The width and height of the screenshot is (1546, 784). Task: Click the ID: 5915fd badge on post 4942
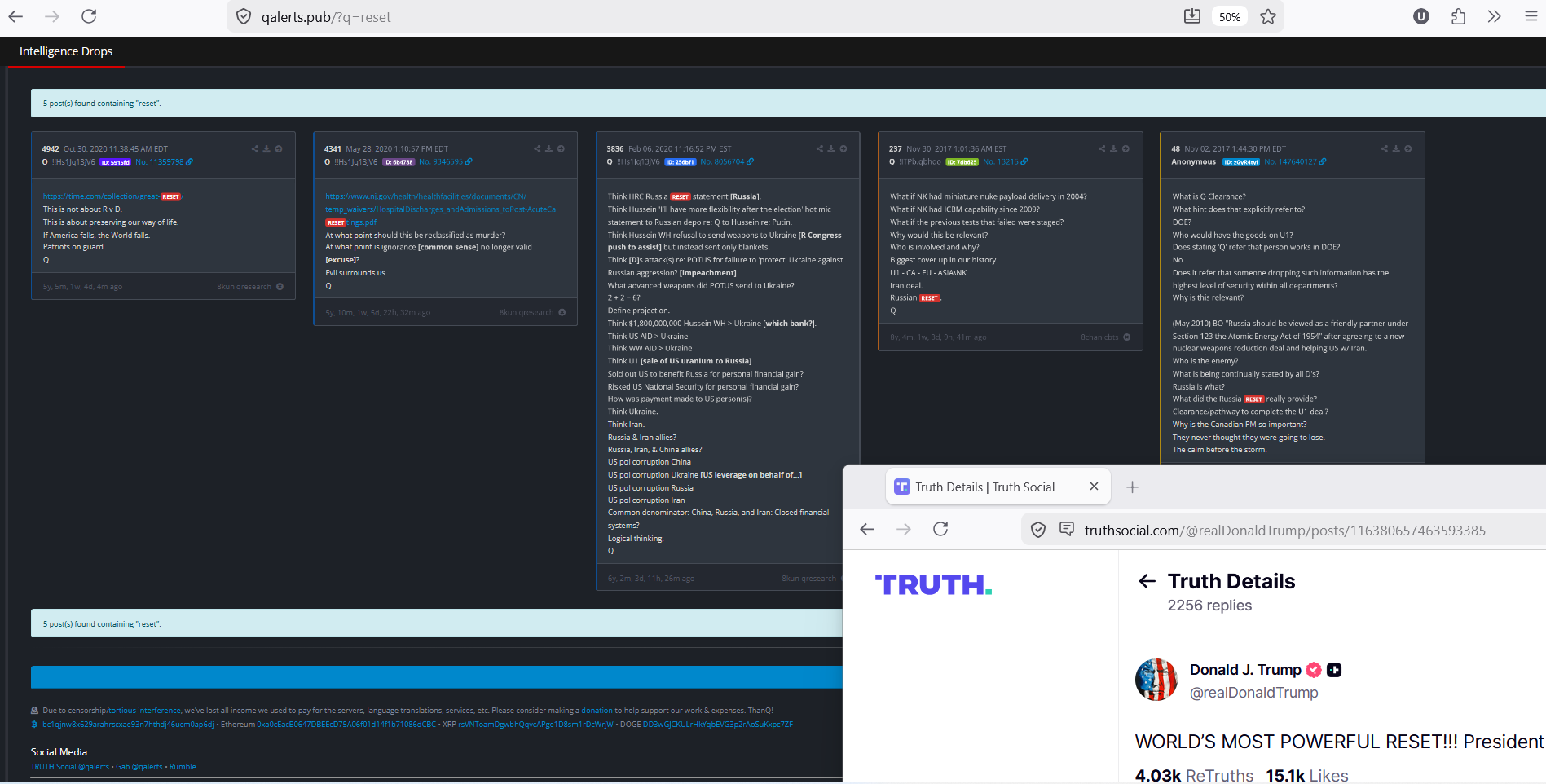tap(115, 162)
